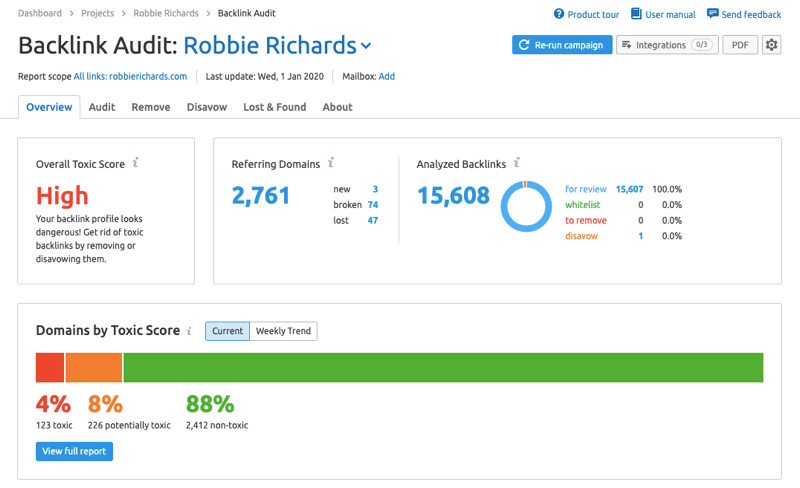Click the Add mailbox link
This screenshot has width=800, height=488.
tap(386, 76)
